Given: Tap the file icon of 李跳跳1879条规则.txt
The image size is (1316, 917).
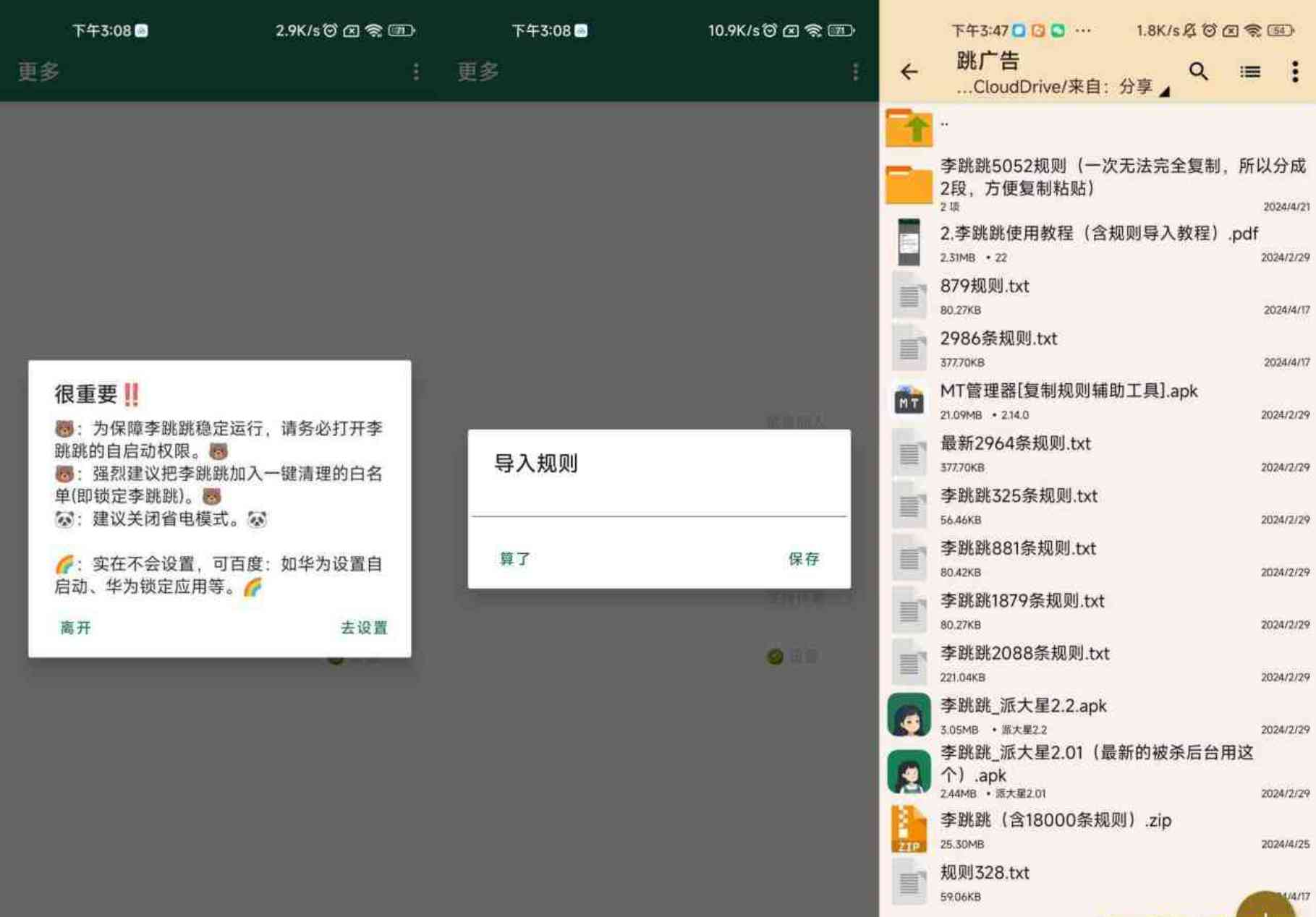Looking at the screenshot, I should 909,610.
